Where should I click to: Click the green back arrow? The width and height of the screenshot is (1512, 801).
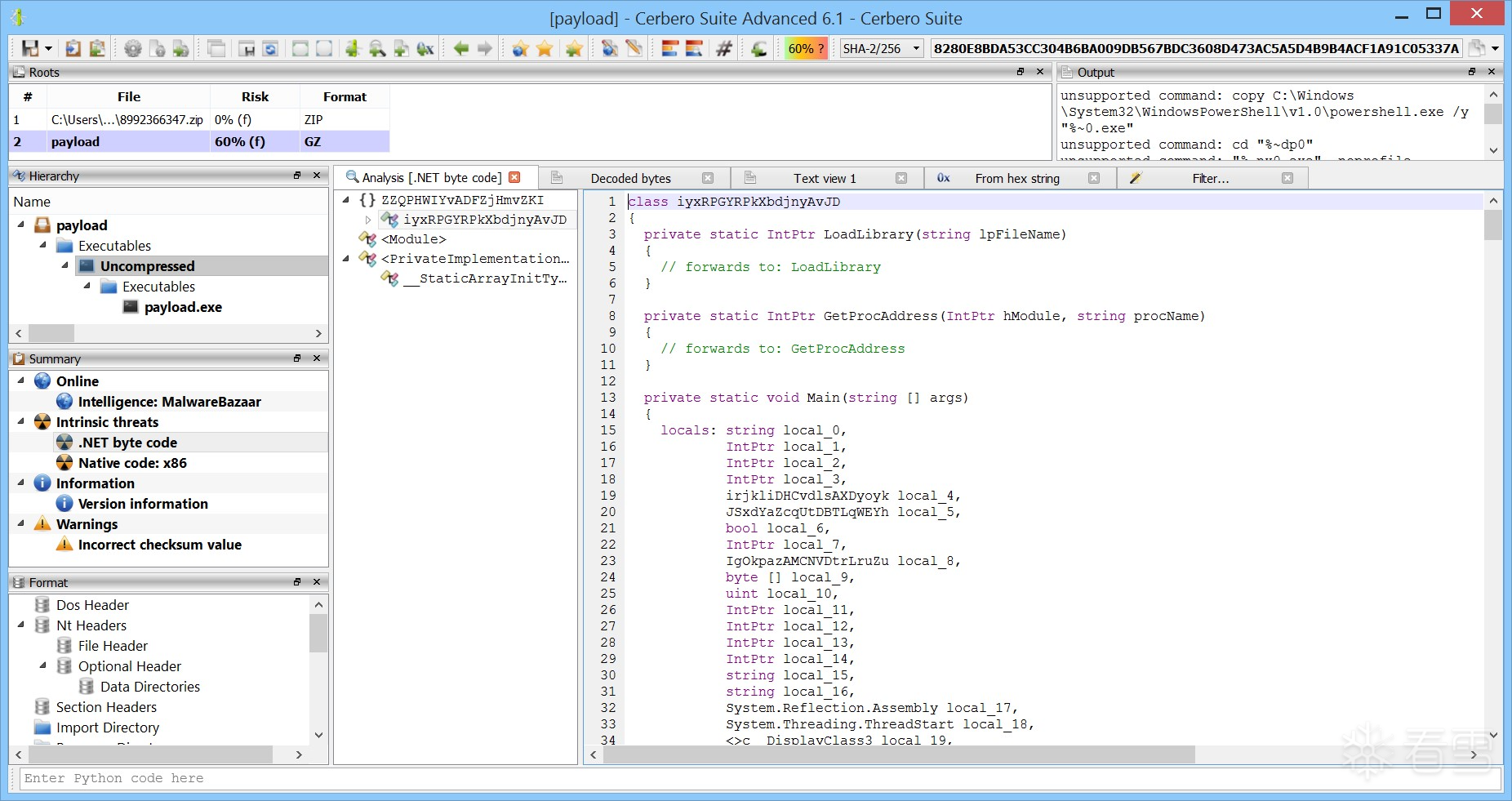(x=461, y=49)
